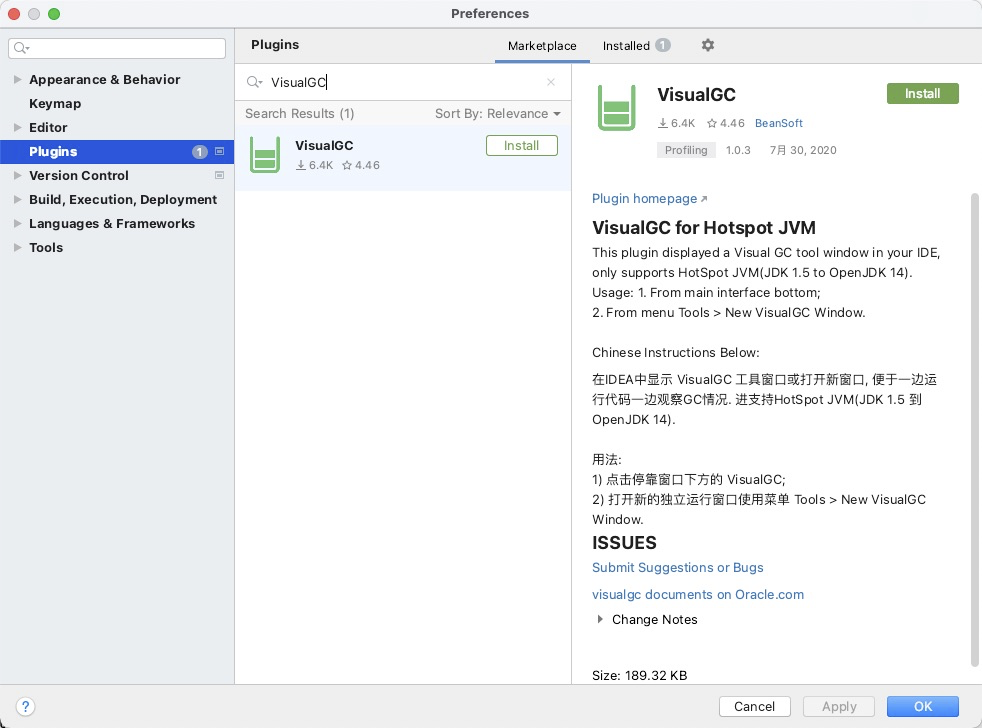This screenshot has width=982, height=728.
Task: Open Sort By Relevance dropdown
Action: 498,113
